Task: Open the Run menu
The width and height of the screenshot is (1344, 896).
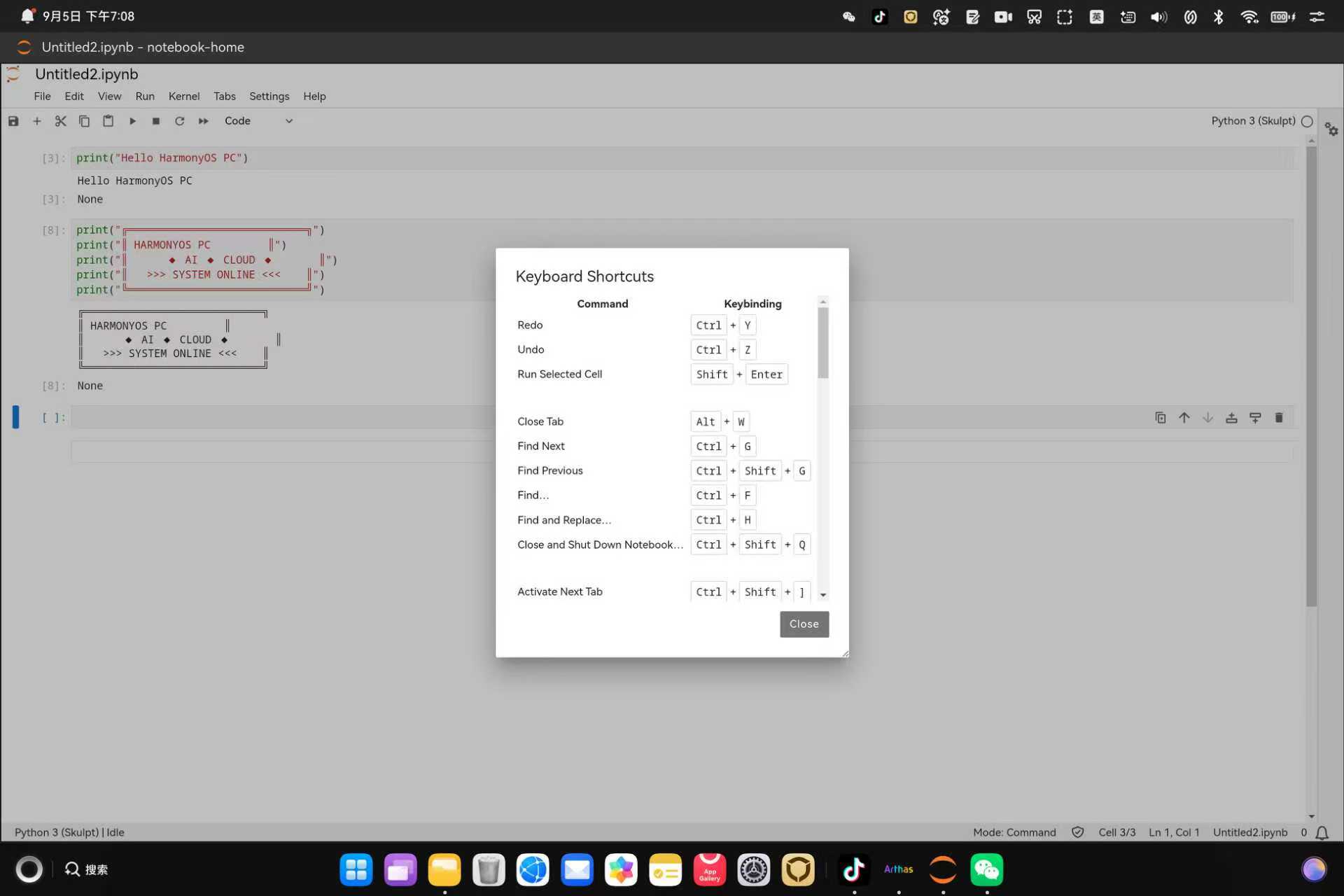Action: (145, 97)
